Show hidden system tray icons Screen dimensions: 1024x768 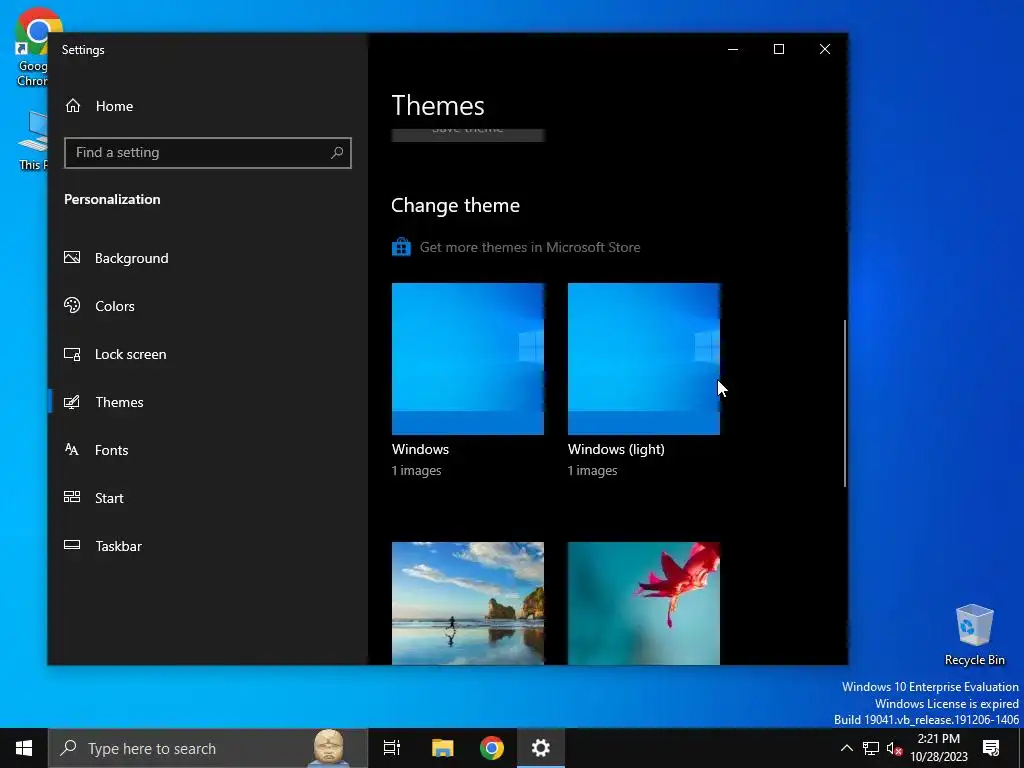point(846,748)
